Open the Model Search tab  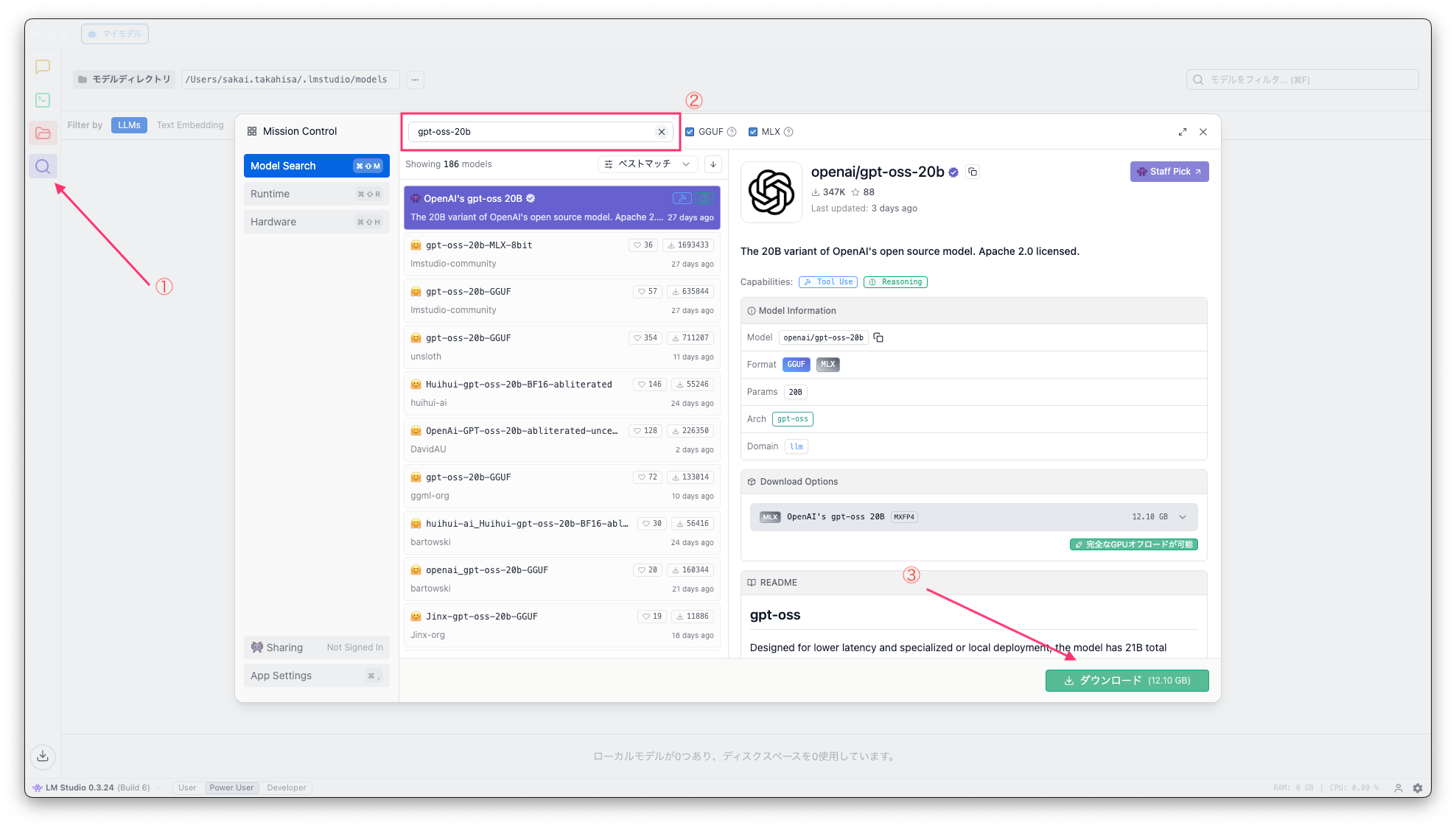coord(316,166)
